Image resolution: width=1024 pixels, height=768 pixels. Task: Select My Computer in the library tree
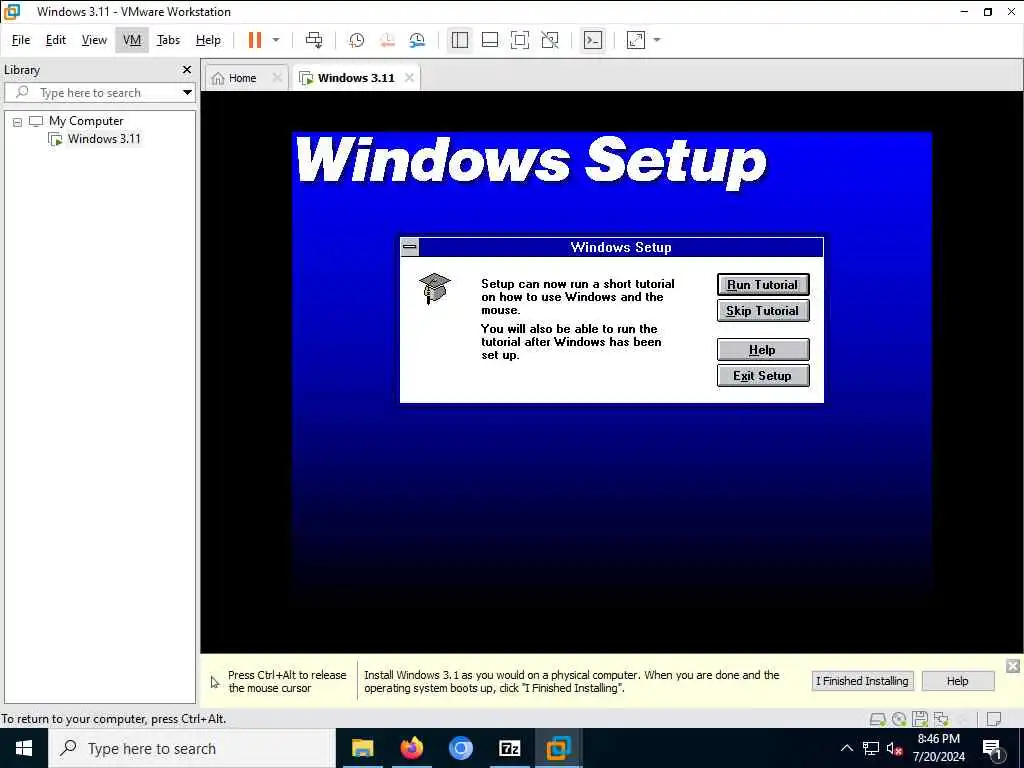coord(86,121)
